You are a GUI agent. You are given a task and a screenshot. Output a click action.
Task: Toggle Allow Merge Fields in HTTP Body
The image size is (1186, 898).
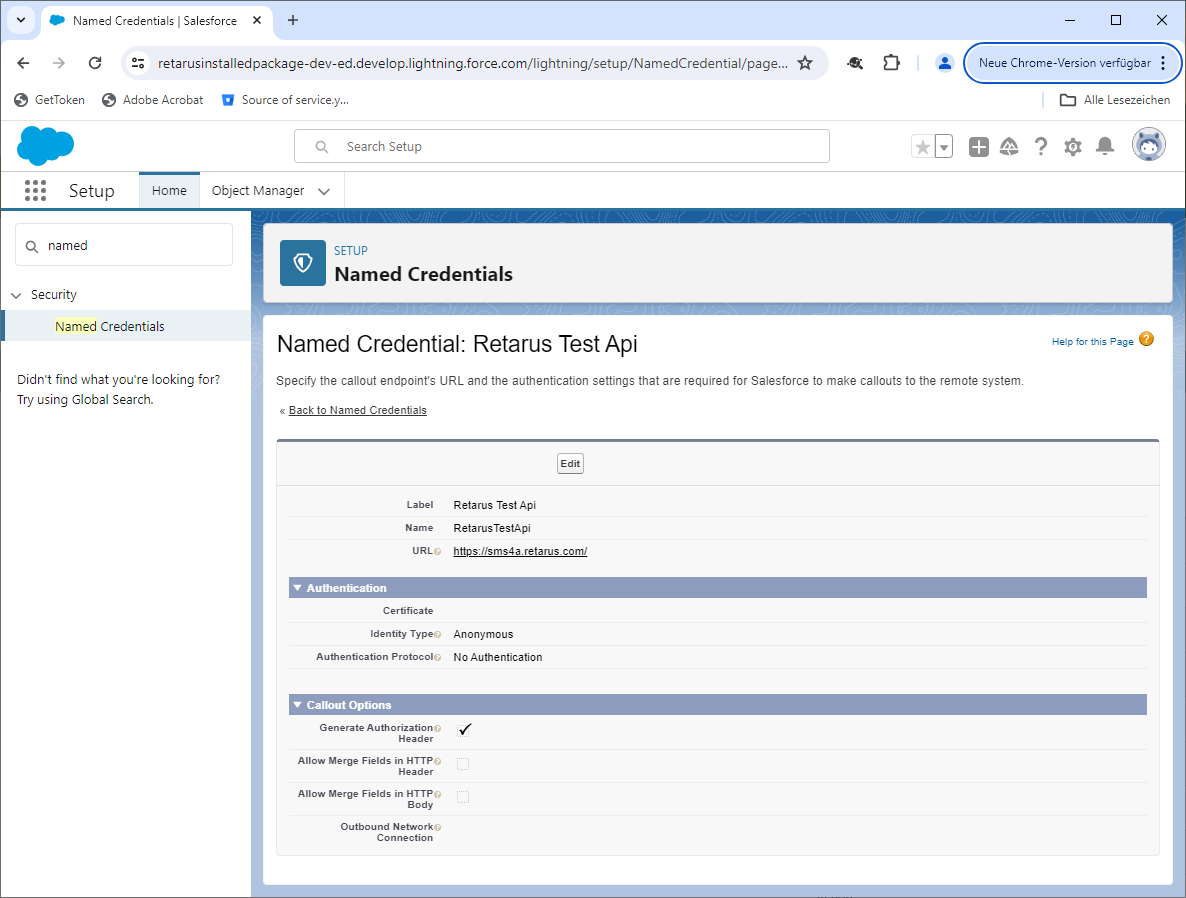pos(463,797)
